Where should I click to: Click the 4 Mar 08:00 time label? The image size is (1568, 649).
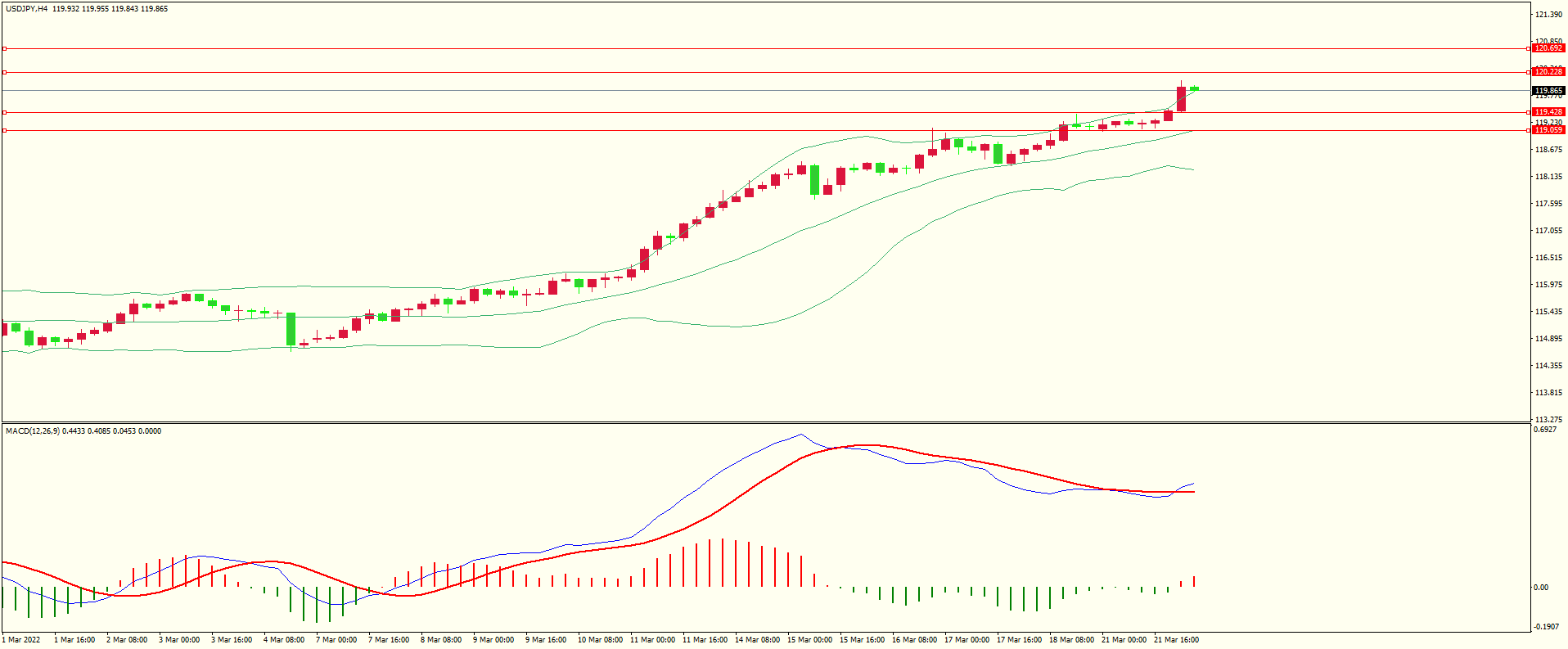[284, 640]
